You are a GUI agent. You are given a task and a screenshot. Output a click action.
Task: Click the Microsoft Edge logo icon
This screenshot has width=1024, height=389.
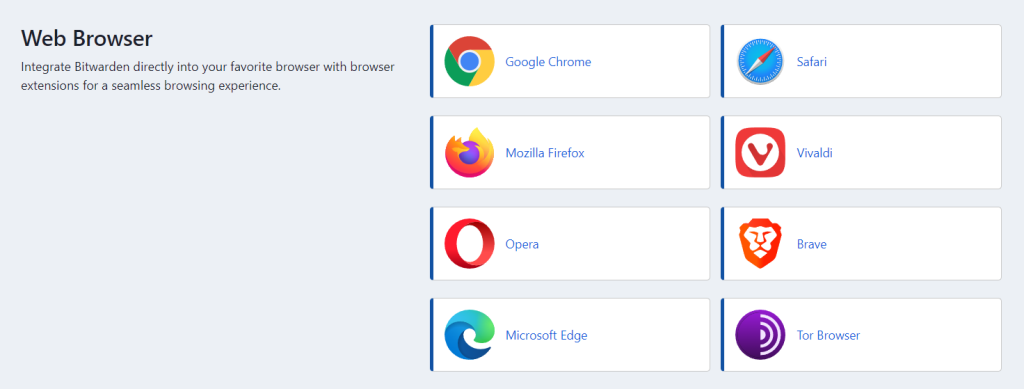[469, 335]
